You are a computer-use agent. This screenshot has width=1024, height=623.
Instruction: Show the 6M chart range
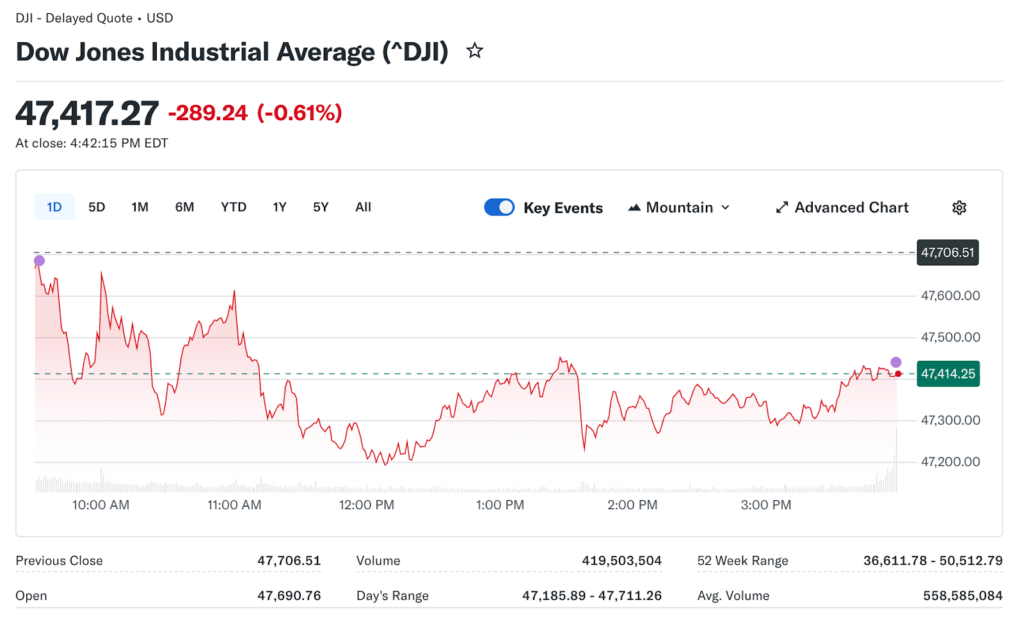tap(185, 207)
